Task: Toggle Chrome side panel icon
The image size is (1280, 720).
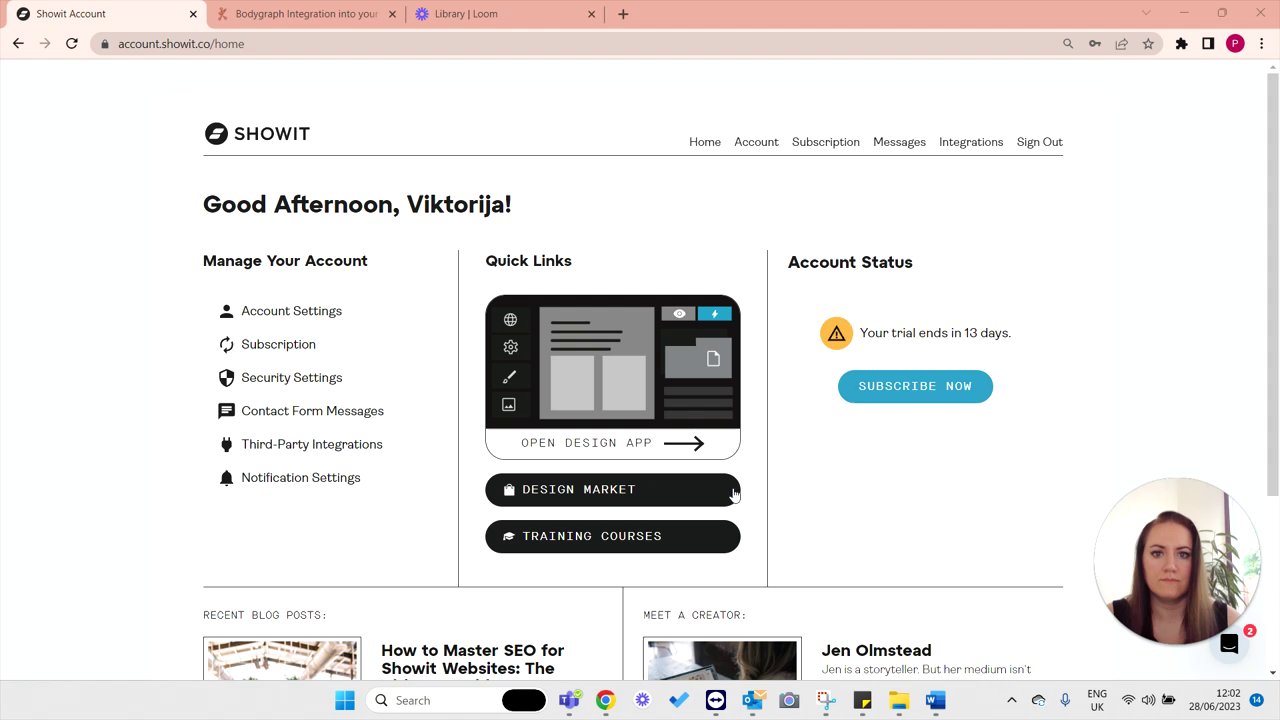Action: (x=1208, y=44)
